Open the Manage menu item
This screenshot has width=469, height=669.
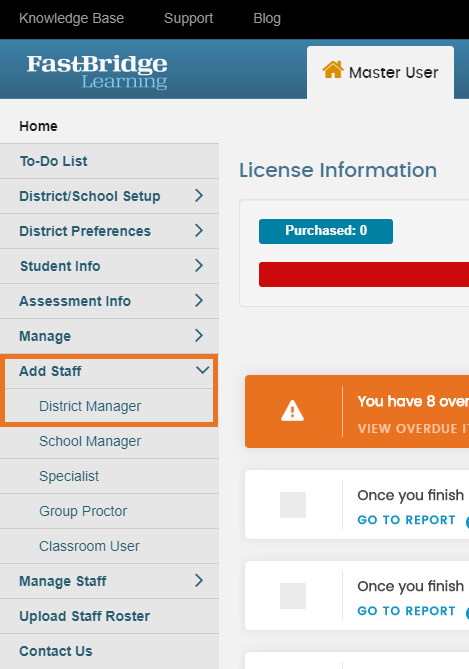point(109,336)
